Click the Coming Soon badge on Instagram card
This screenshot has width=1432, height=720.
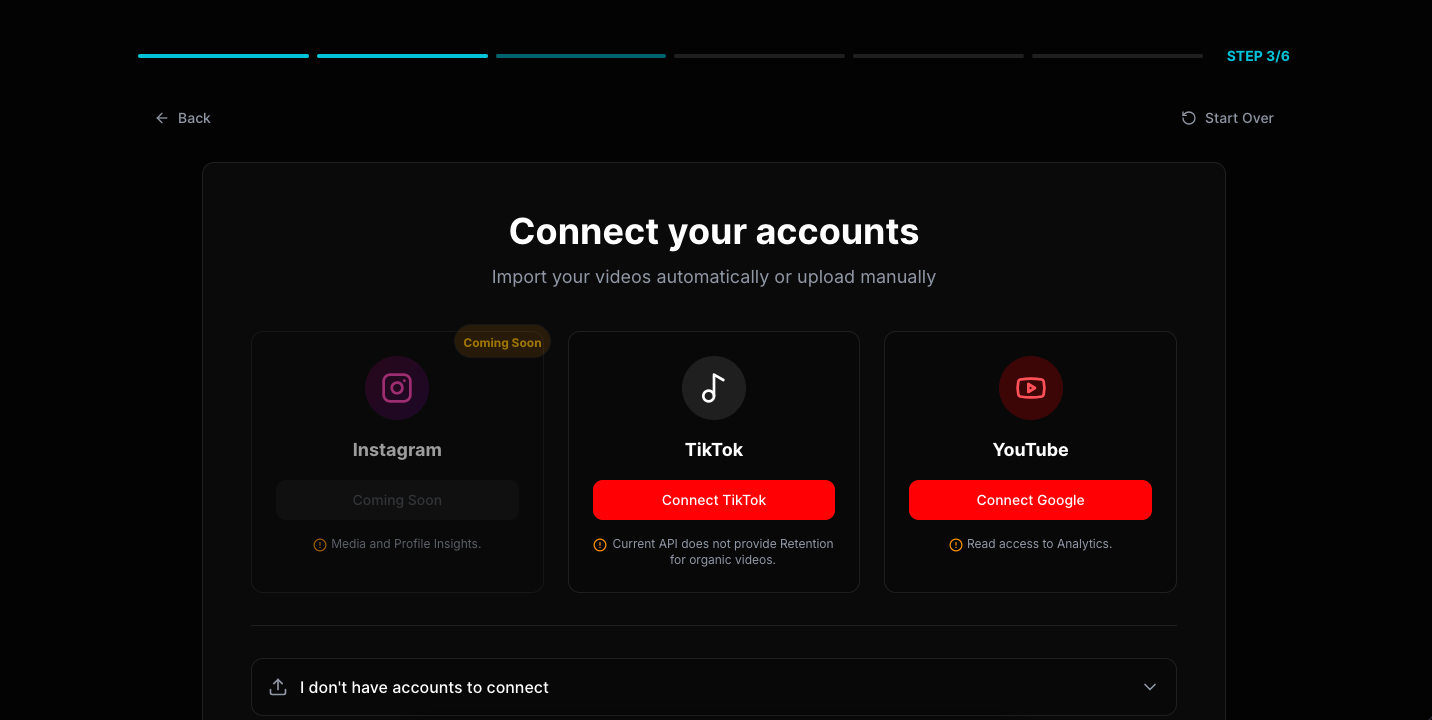(502, 342)
